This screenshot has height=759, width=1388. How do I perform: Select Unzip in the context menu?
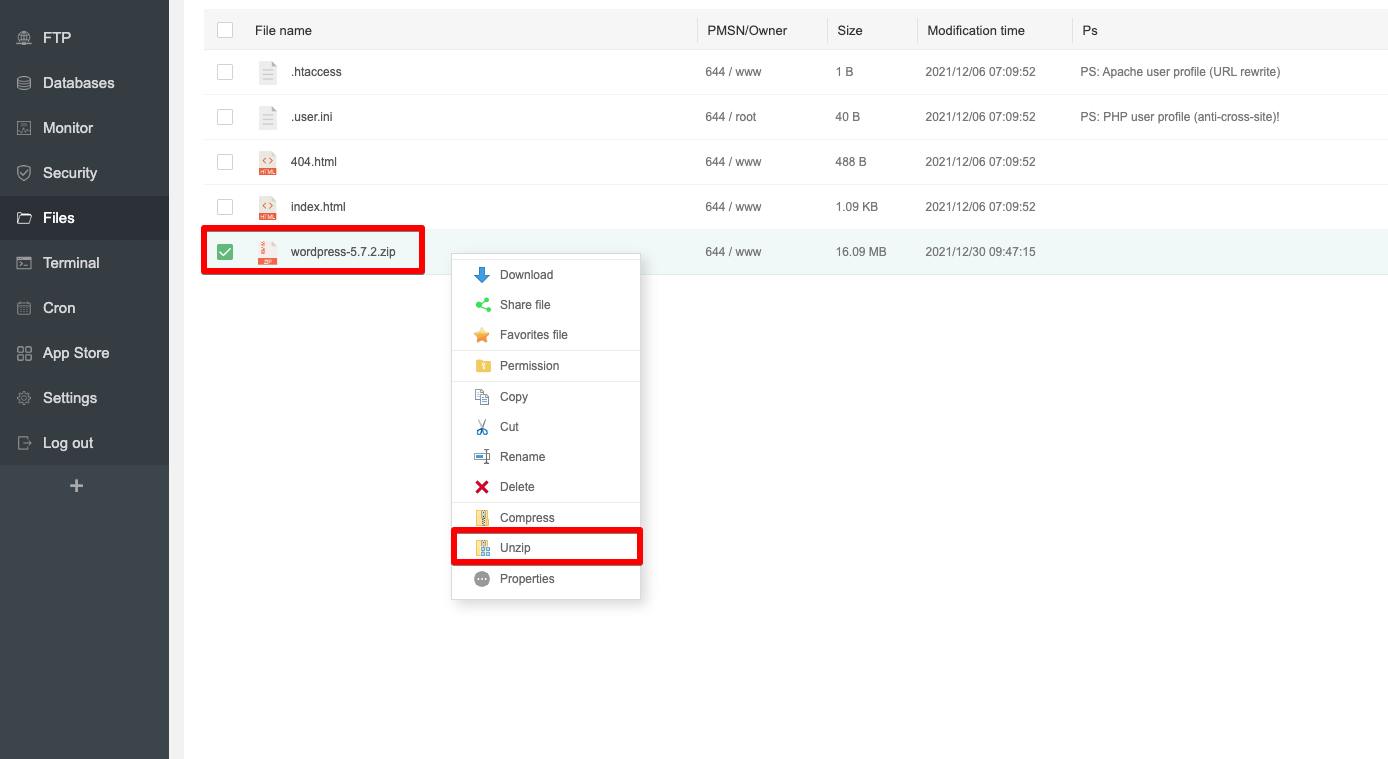pyautogui.click(x=546, y=548)
